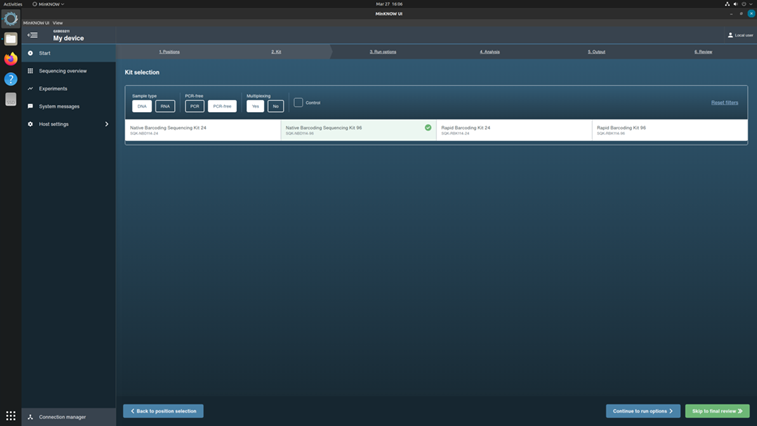Toggle the multiplexing Yes filter
757x426 pixels.
click(x=255, y=106)
